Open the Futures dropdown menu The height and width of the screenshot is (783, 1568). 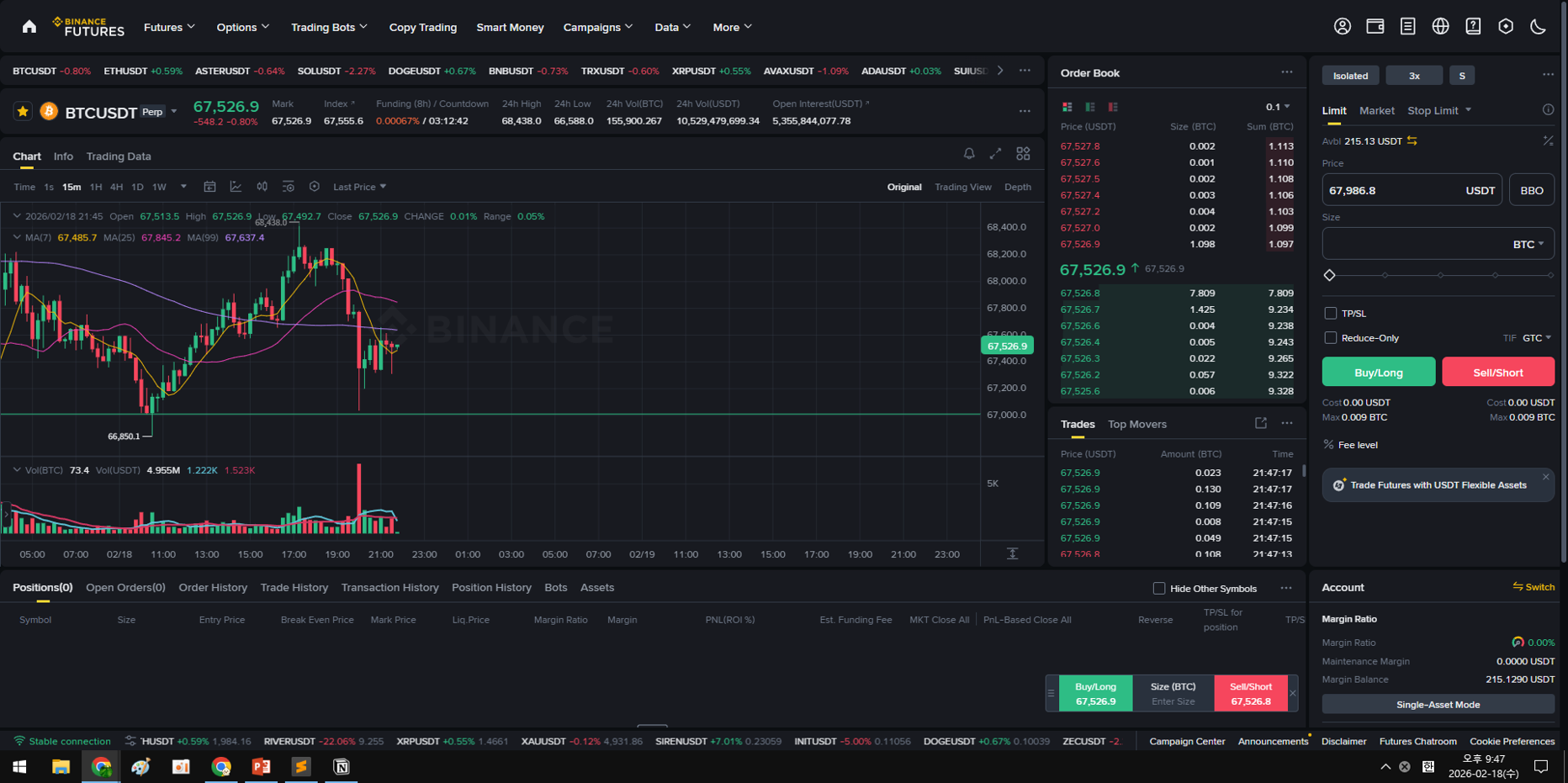[x=169, y=27]
